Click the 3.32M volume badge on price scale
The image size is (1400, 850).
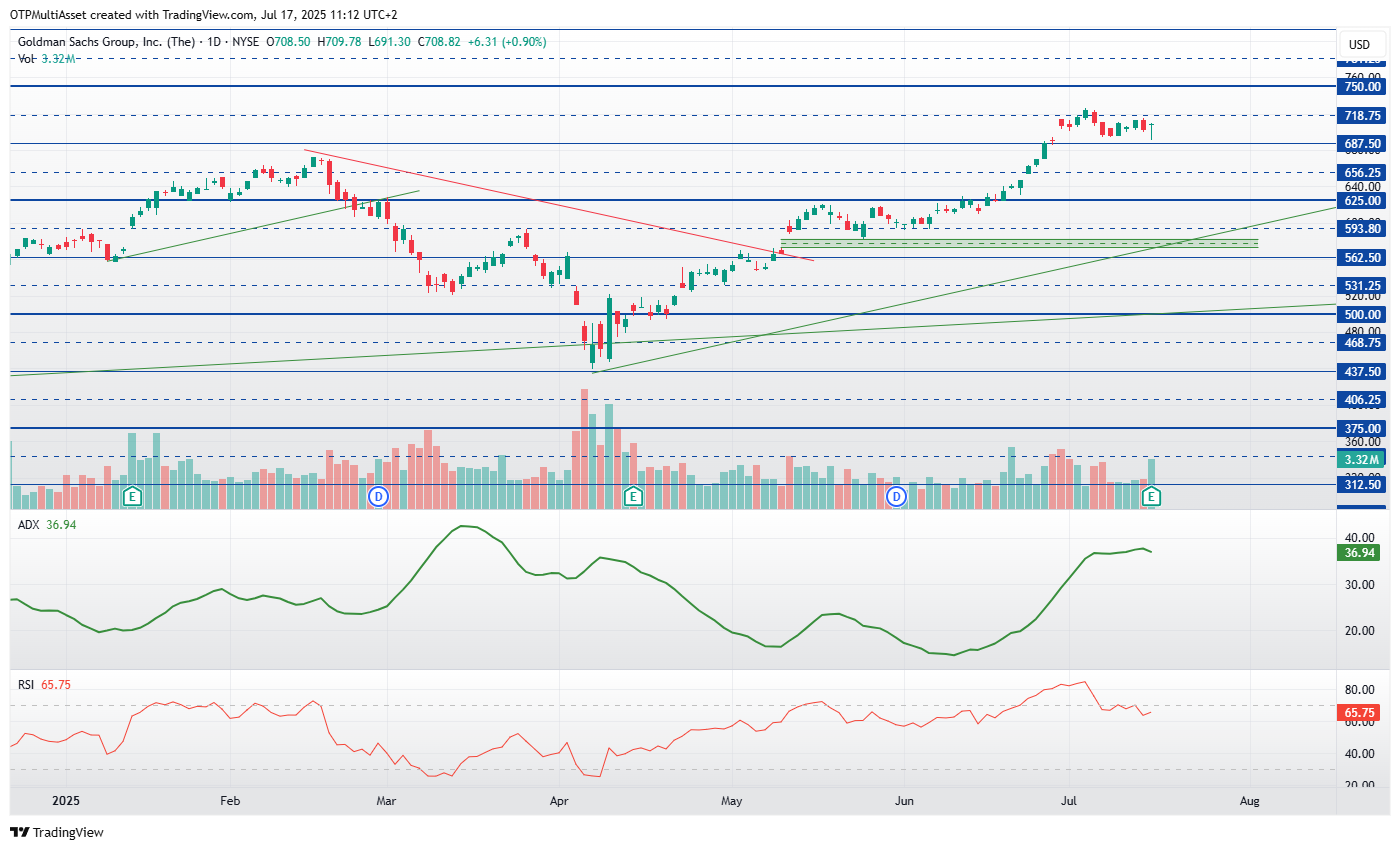[x=1360, y=460]
